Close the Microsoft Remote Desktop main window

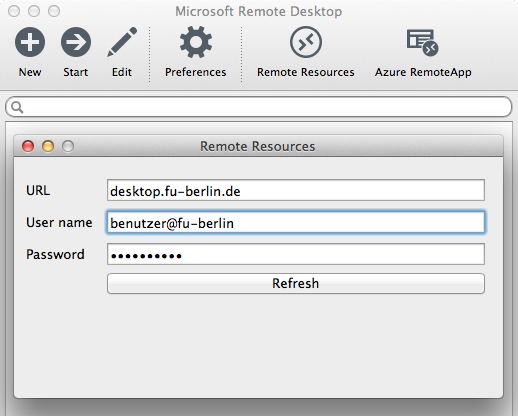[x=14, y=11]
